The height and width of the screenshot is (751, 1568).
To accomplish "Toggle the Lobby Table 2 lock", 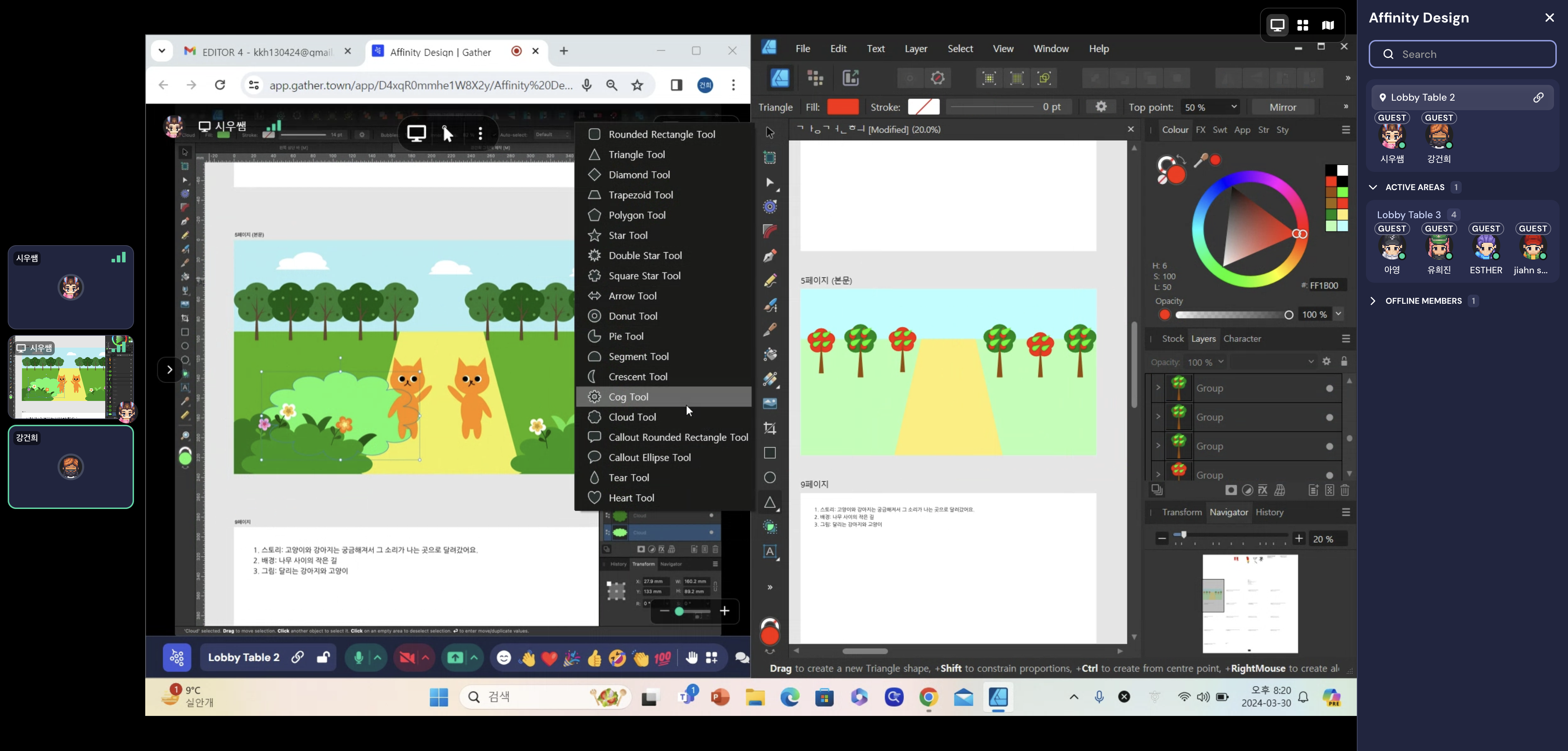I will click(323, 657).
